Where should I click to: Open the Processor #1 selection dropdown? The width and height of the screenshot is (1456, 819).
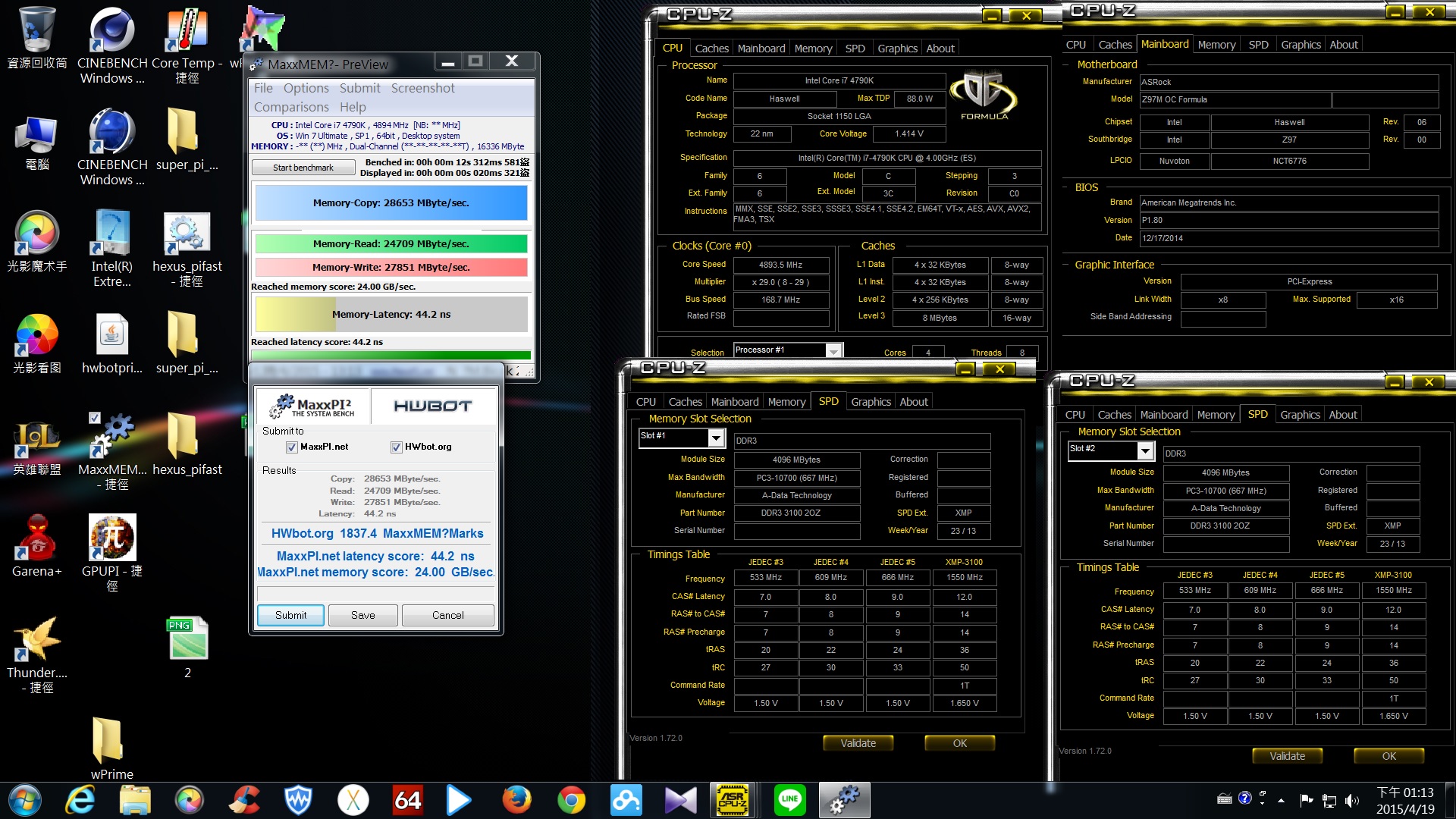pyautogui.click(x=834, y=351)
